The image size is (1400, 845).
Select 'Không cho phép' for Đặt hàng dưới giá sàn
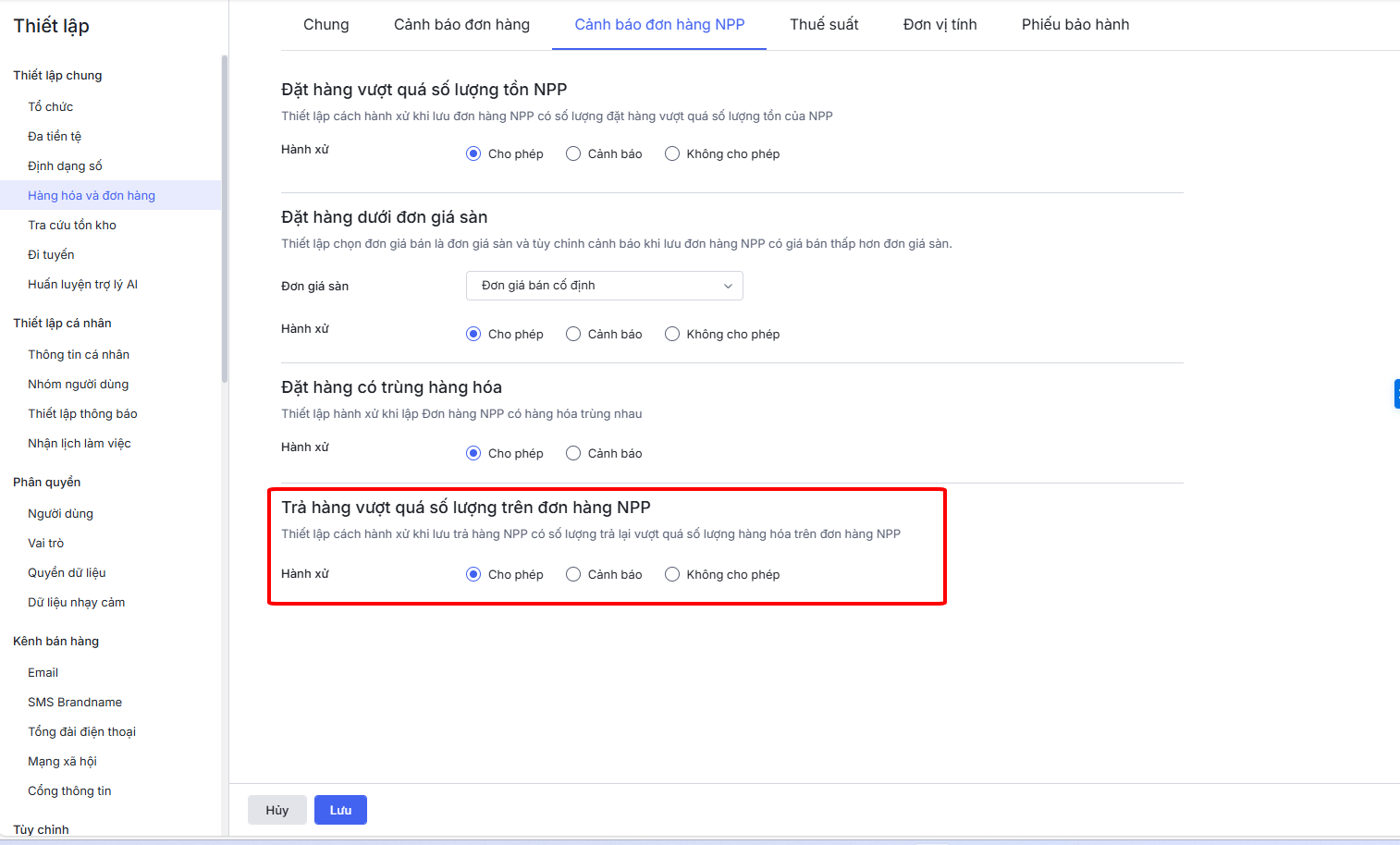coord(672,334)
